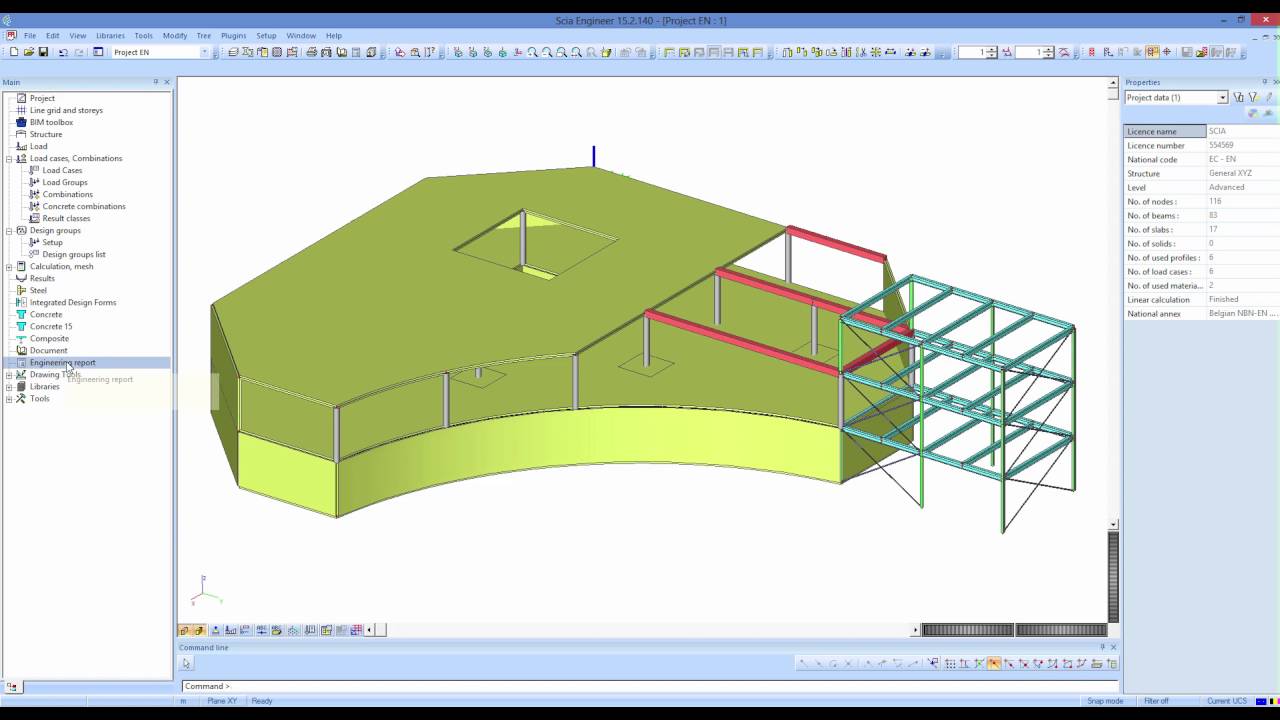Select Engineering report in Main tree
1280x720 pixels.
(62, 362)
